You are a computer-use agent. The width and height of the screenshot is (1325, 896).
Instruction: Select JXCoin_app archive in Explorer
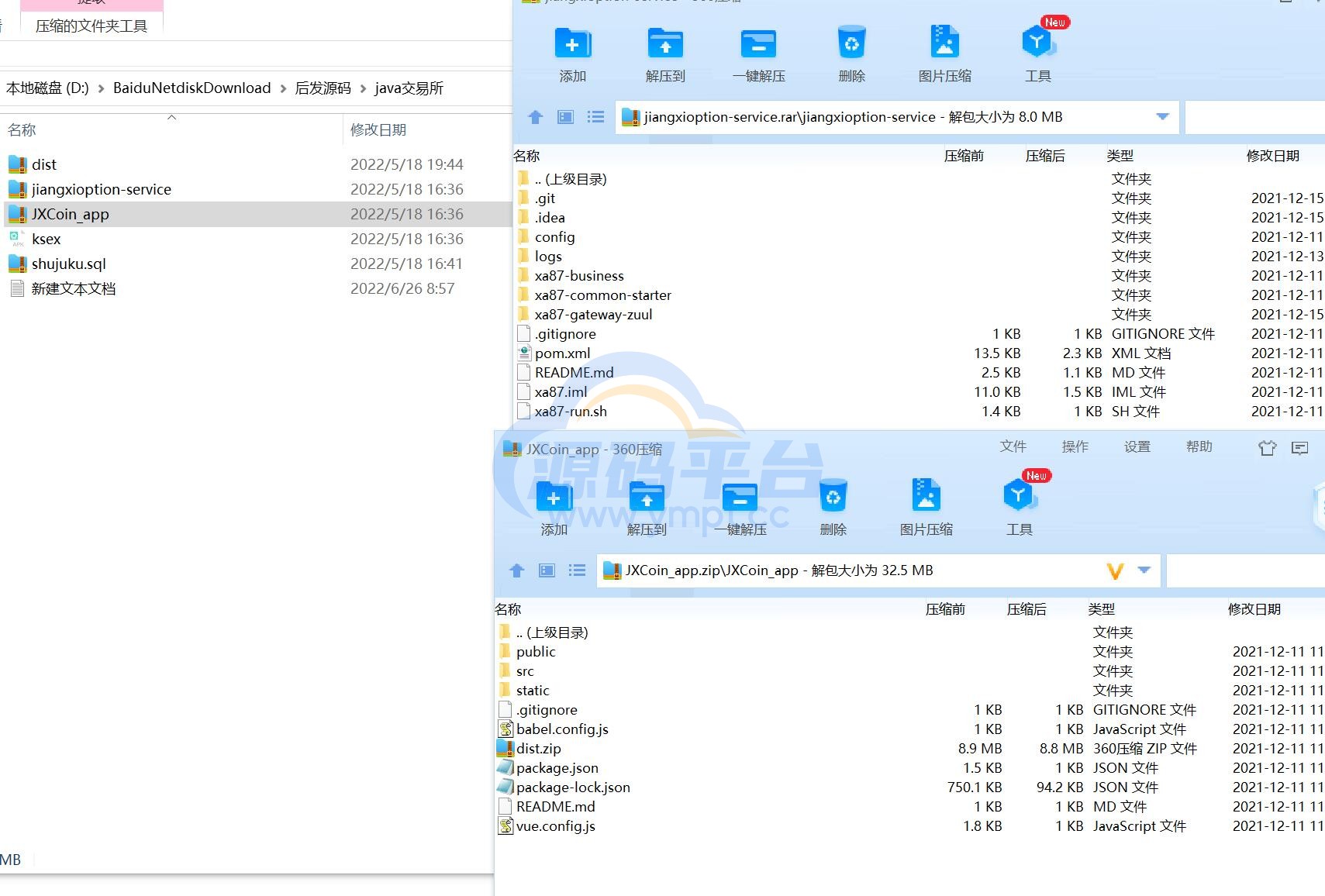coord(257,214)
